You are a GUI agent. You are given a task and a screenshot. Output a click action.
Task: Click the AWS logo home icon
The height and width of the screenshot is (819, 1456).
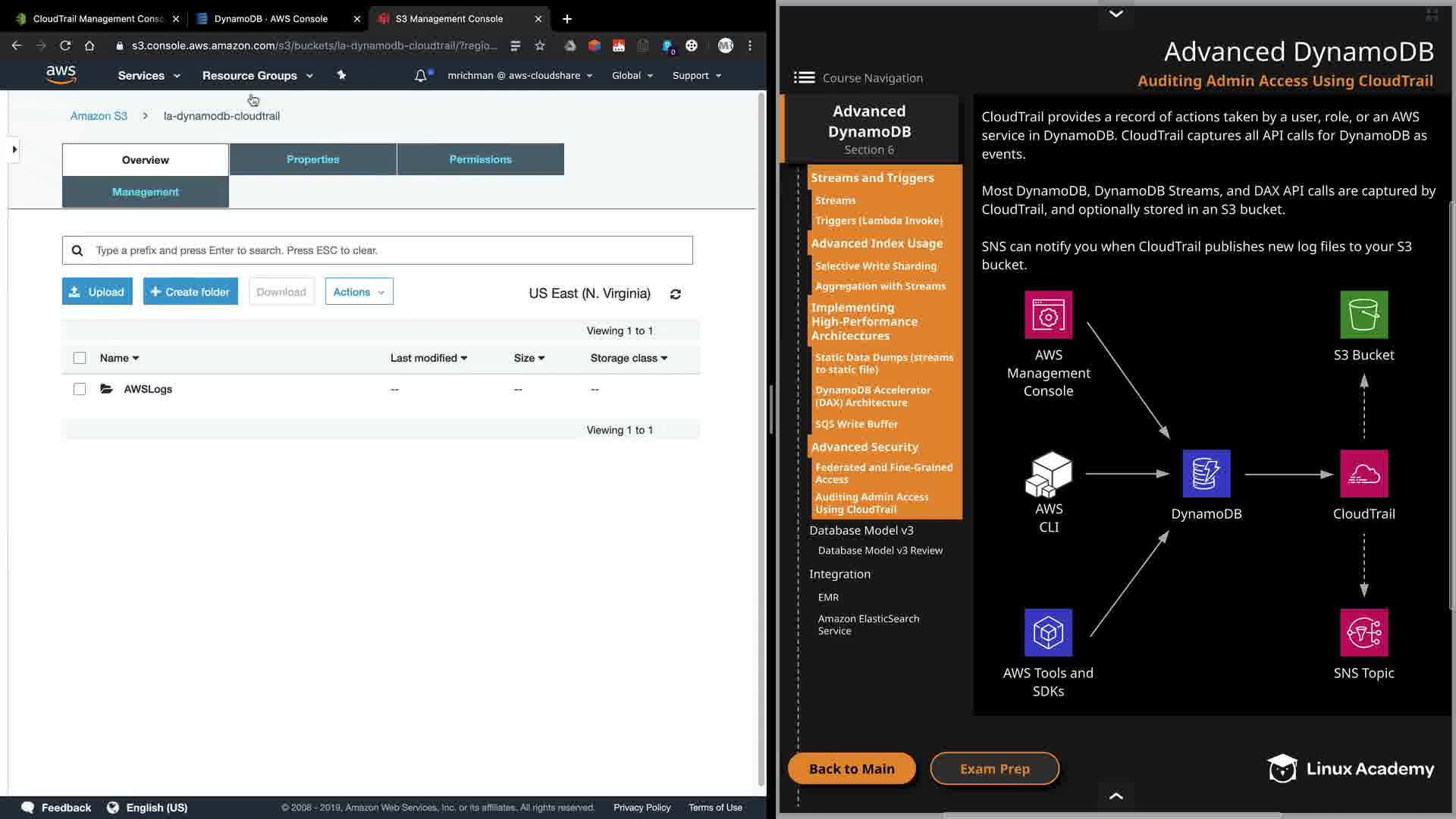[61, 74]
